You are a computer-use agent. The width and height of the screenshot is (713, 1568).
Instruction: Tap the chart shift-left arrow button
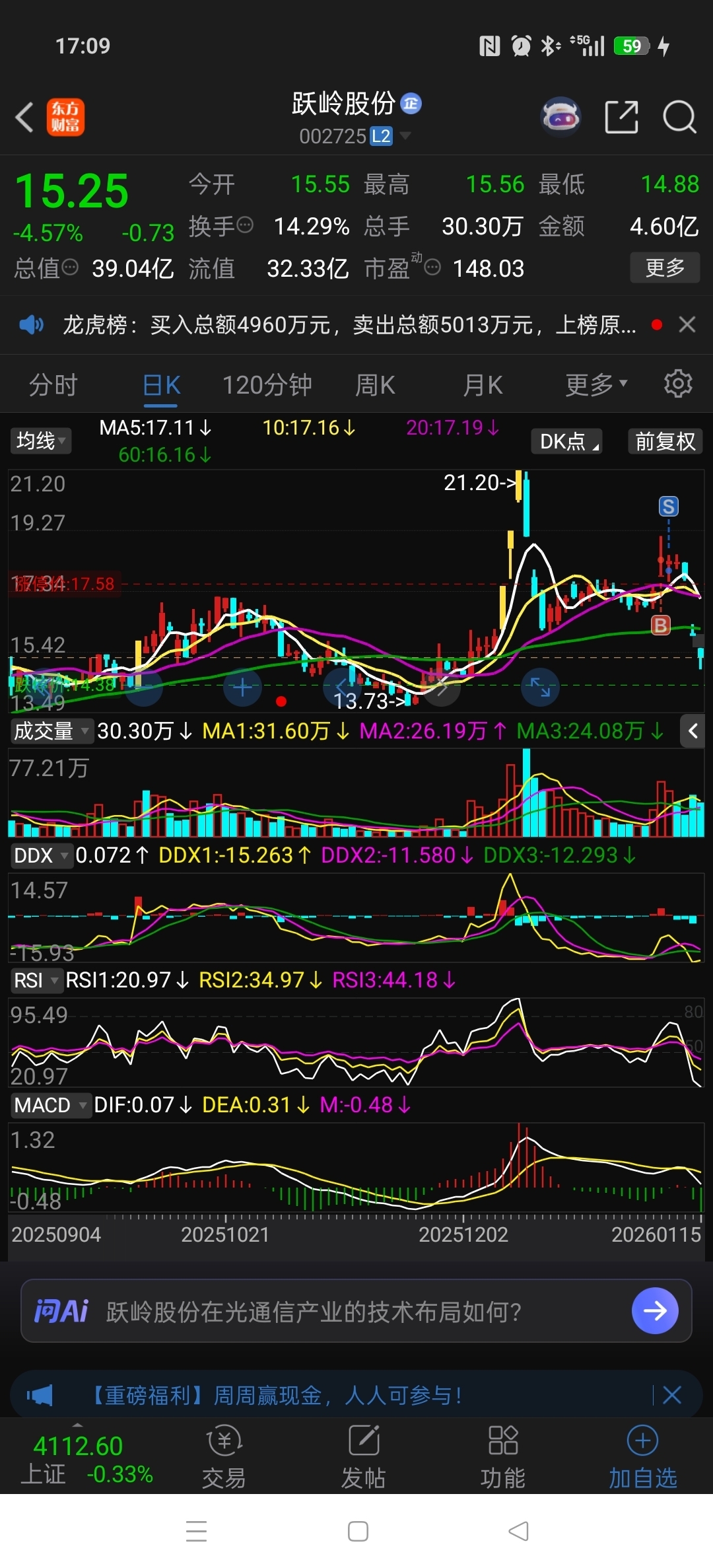341,688
